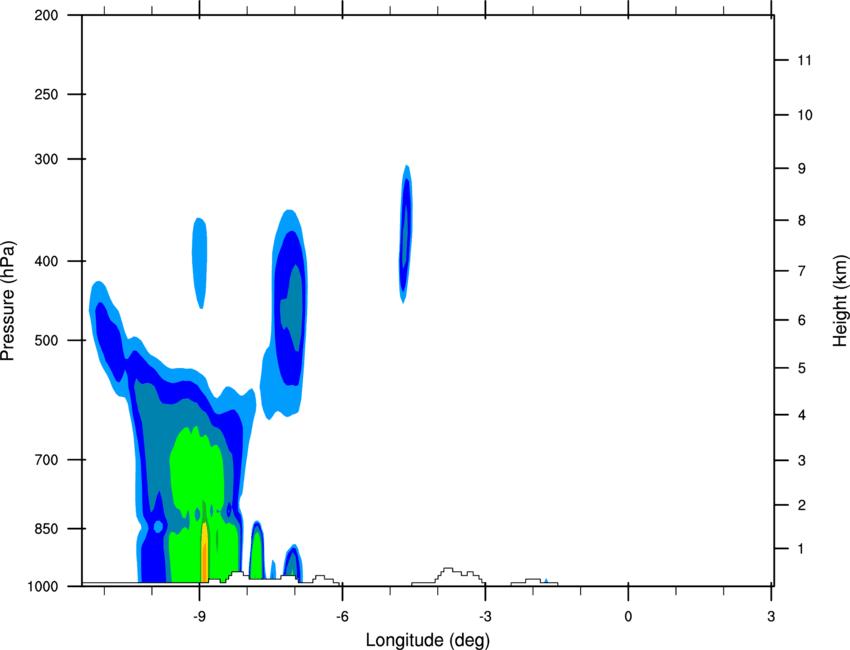Pick the 5 km height label
This screenshot has width=850, height=650.
[801, 369]
